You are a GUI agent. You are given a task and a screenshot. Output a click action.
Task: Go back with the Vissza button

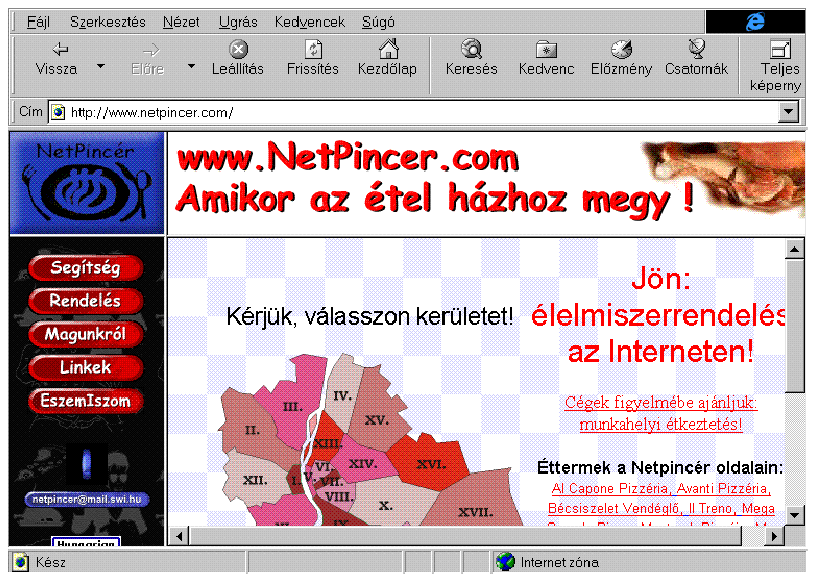pos(57,58)
